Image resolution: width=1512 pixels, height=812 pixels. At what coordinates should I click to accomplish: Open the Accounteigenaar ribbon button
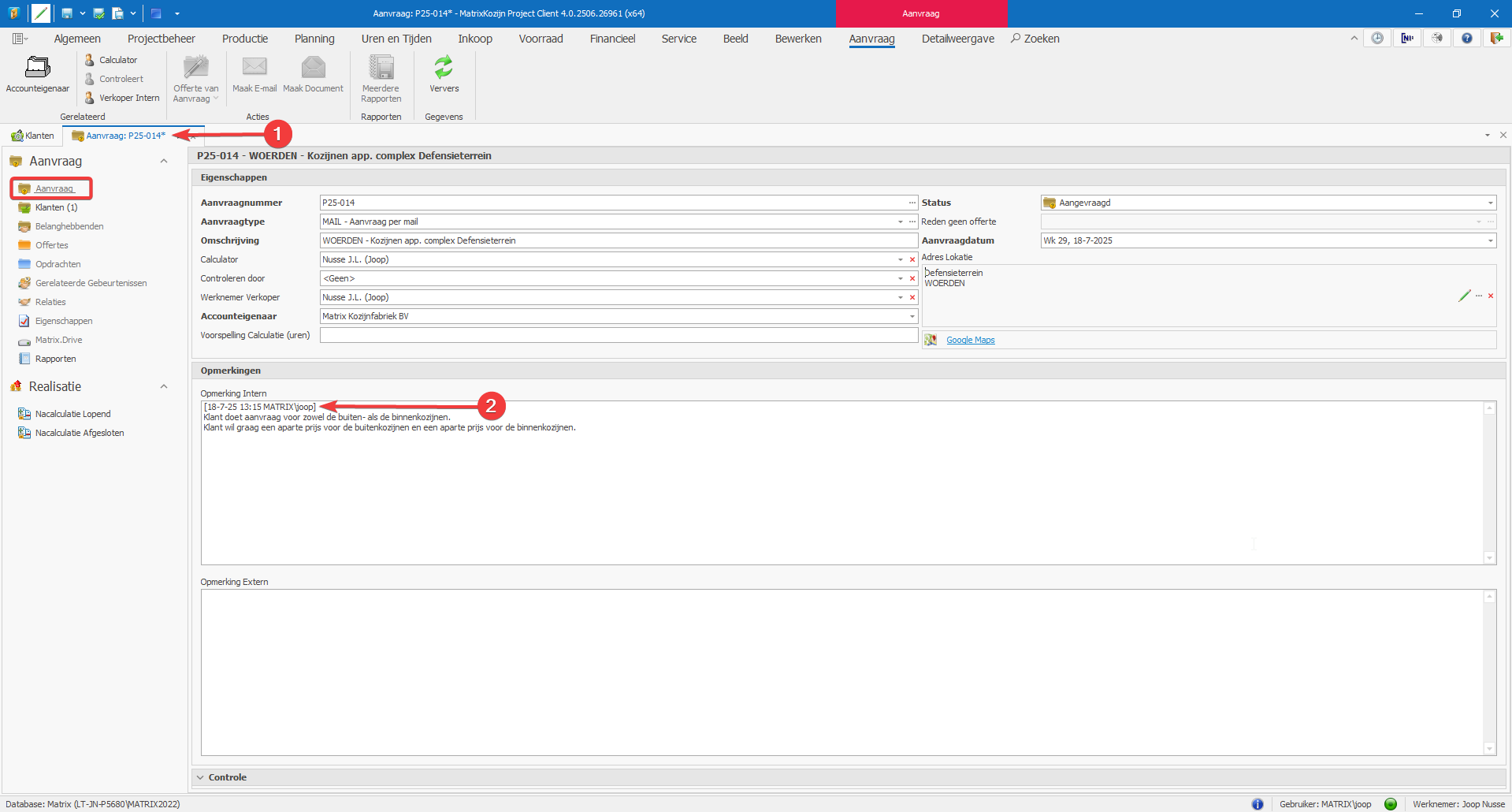pos(37,76)
